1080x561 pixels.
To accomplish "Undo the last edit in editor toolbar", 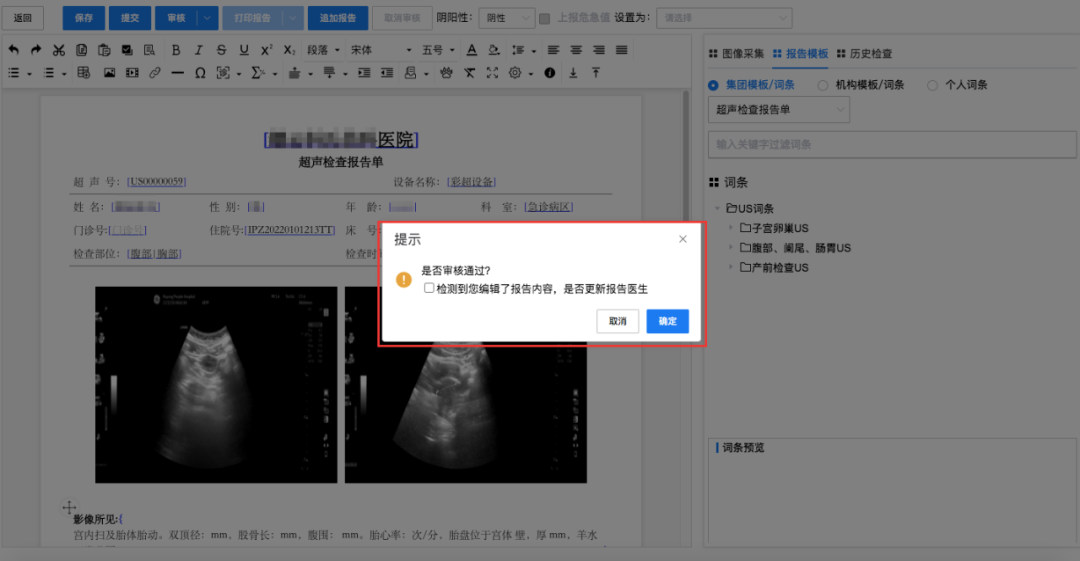I will [14, 50].
